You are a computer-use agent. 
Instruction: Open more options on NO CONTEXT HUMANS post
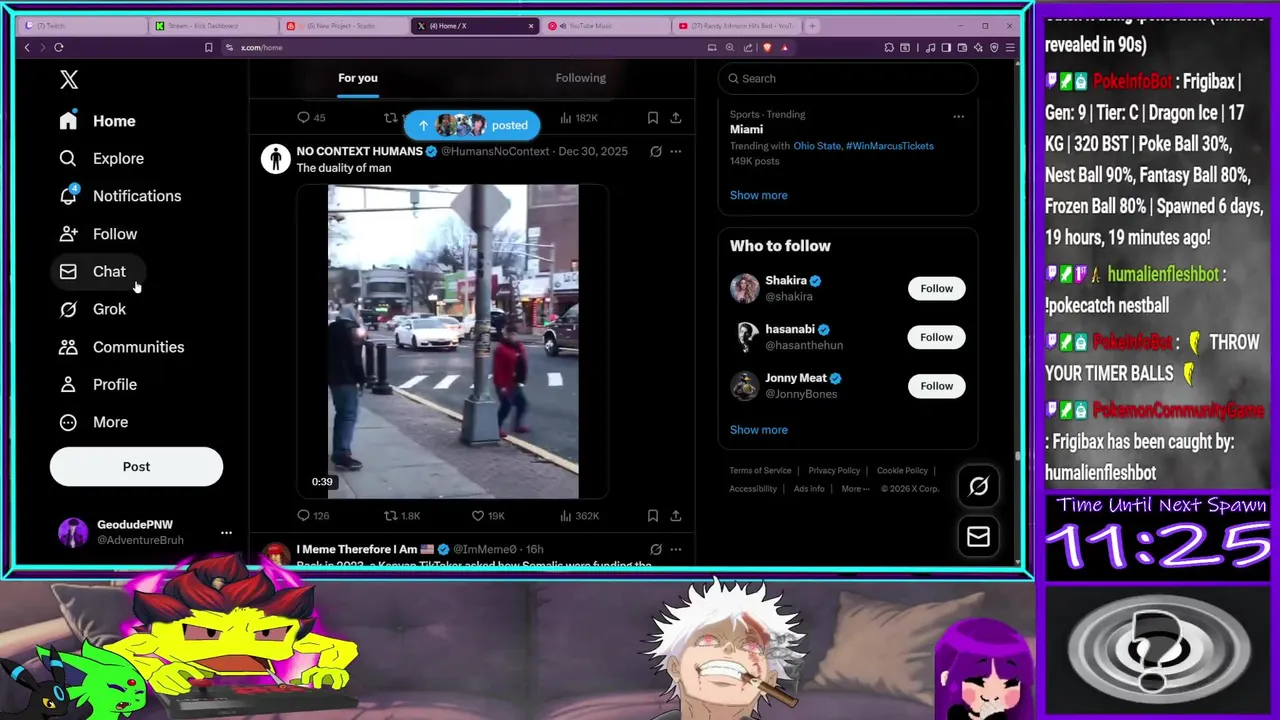click(676, 152)
